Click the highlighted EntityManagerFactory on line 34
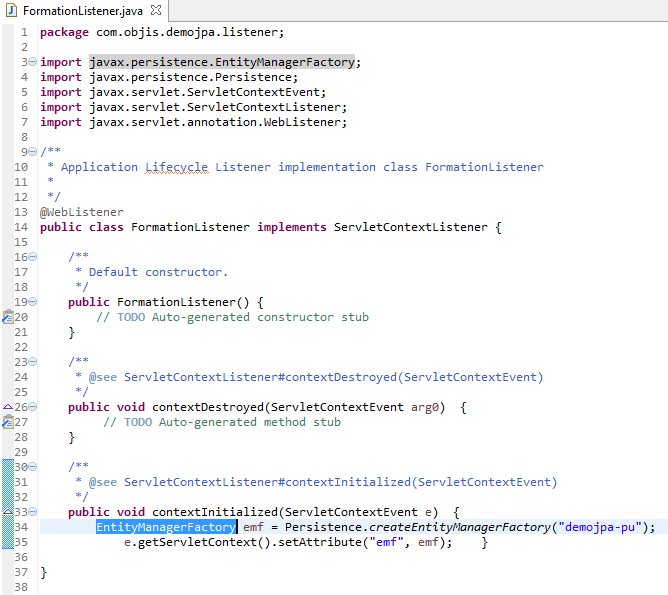 click(166, 527)
